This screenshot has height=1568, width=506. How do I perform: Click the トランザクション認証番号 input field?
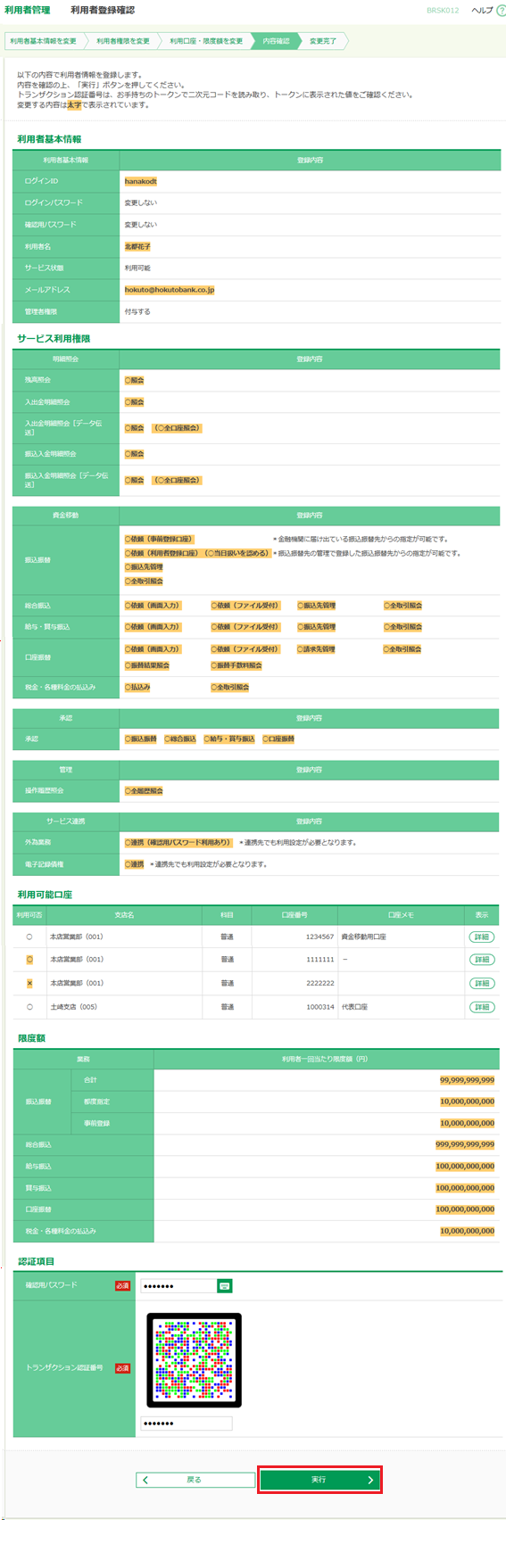tap(186, 1424)
